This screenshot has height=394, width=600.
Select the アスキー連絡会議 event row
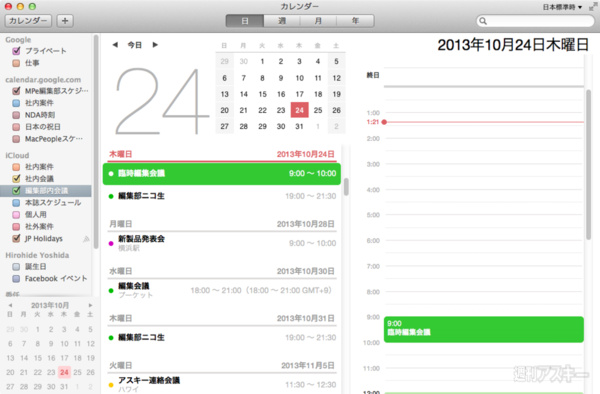pos(222,384)
